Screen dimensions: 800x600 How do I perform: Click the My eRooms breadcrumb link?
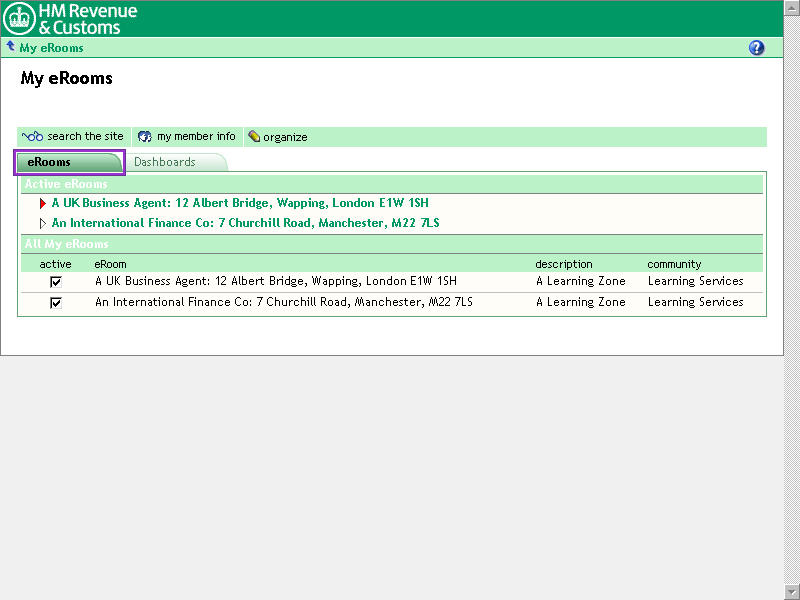(51, 48)
